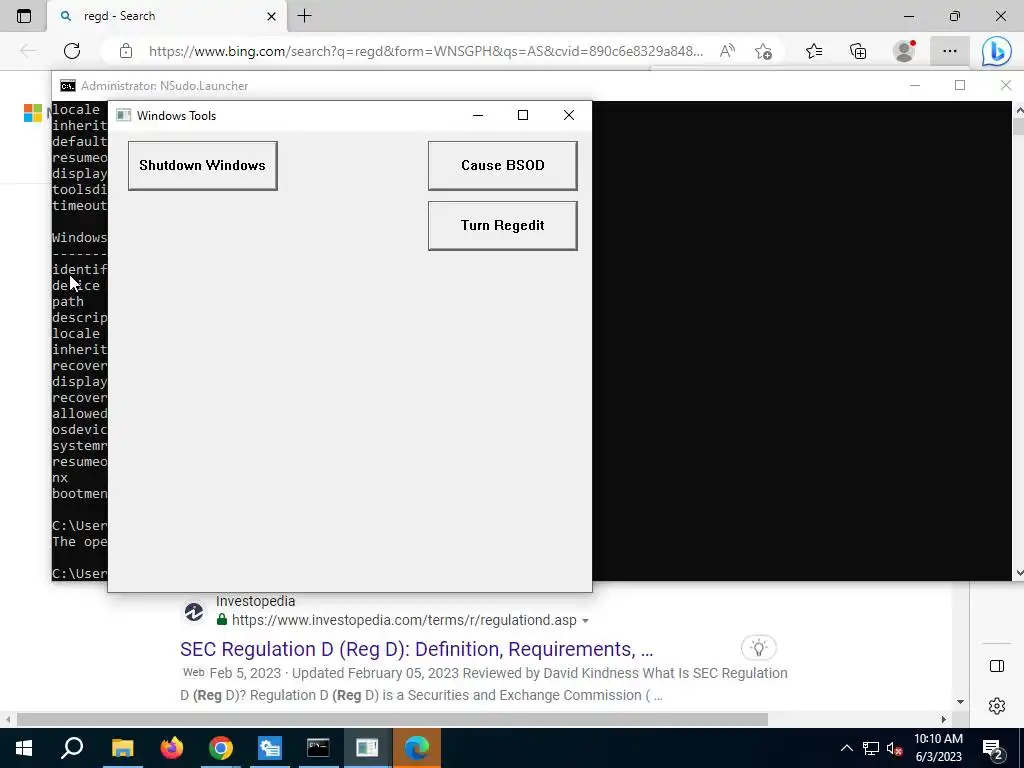The height and width of the screenshot is (768, 1024).
Task: Maximize the NSudo.Launcher console window
Action: point(960,86)
